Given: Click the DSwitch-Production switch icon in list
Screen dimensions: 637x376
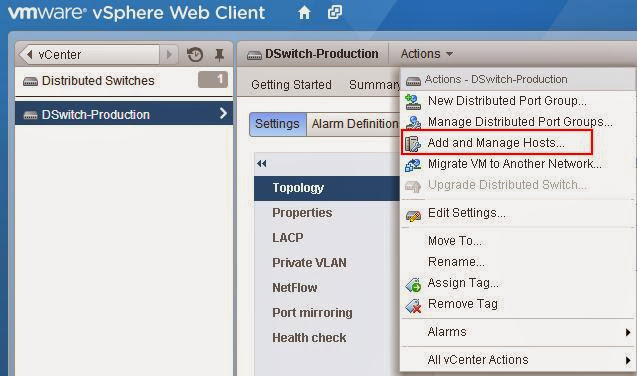Looking at the screenshot, I should [x=30, y=115].
